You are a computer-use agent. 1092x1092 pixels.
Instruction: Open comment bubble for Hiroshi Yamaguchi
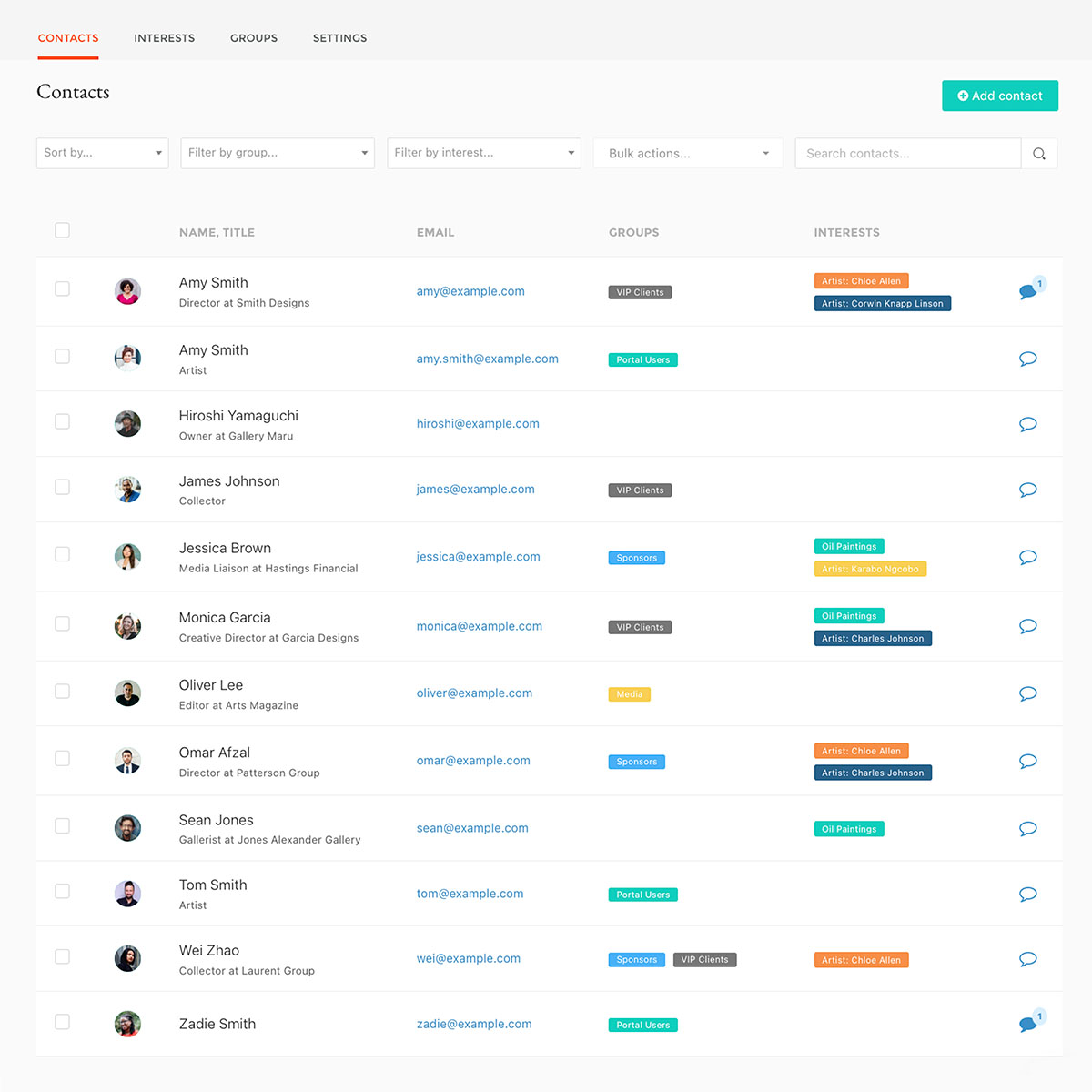click(1028, 424)
